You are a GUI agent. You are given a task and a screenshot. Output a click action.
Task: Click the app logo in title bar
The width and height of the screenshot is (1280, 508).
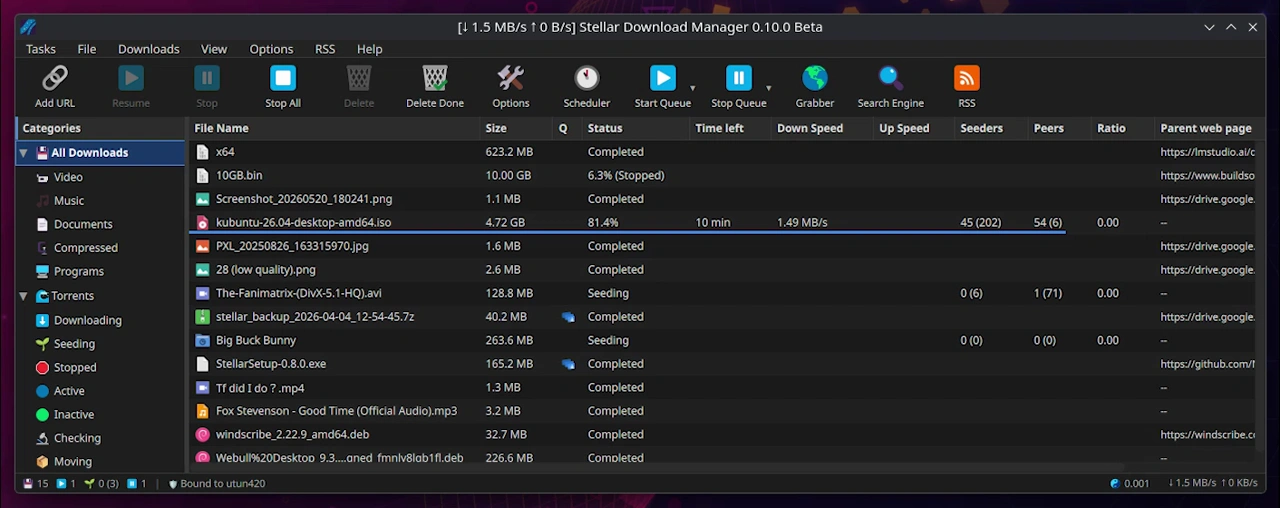28,27
